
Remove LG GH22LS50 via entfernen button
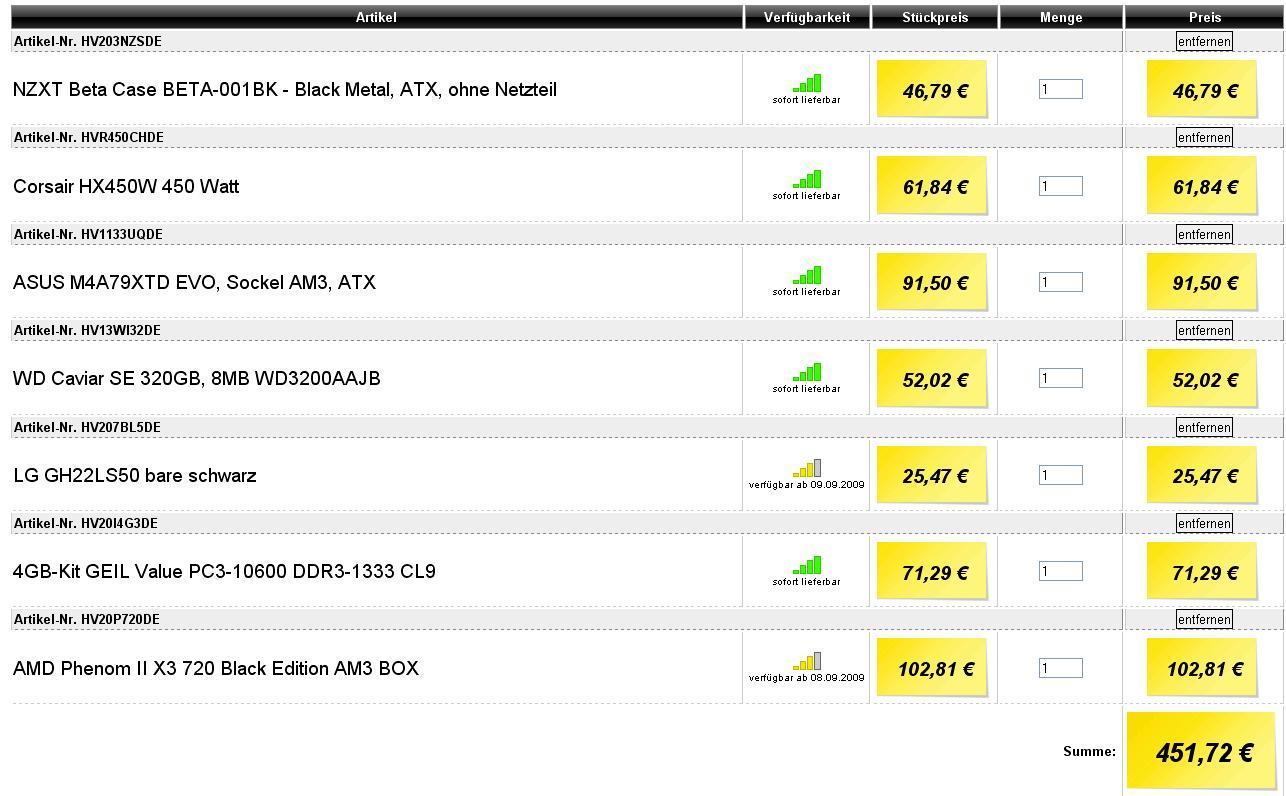pos(1204,427)
